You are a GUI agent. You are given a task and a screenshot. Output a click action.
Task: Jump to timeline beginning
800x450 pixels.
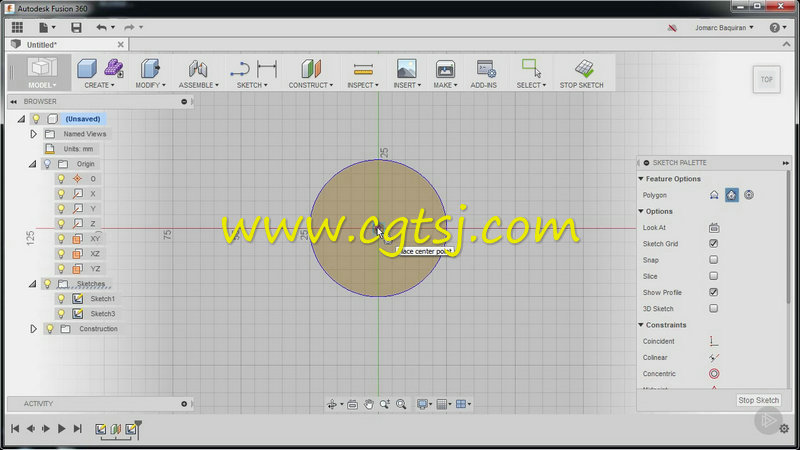coord(15,429)
